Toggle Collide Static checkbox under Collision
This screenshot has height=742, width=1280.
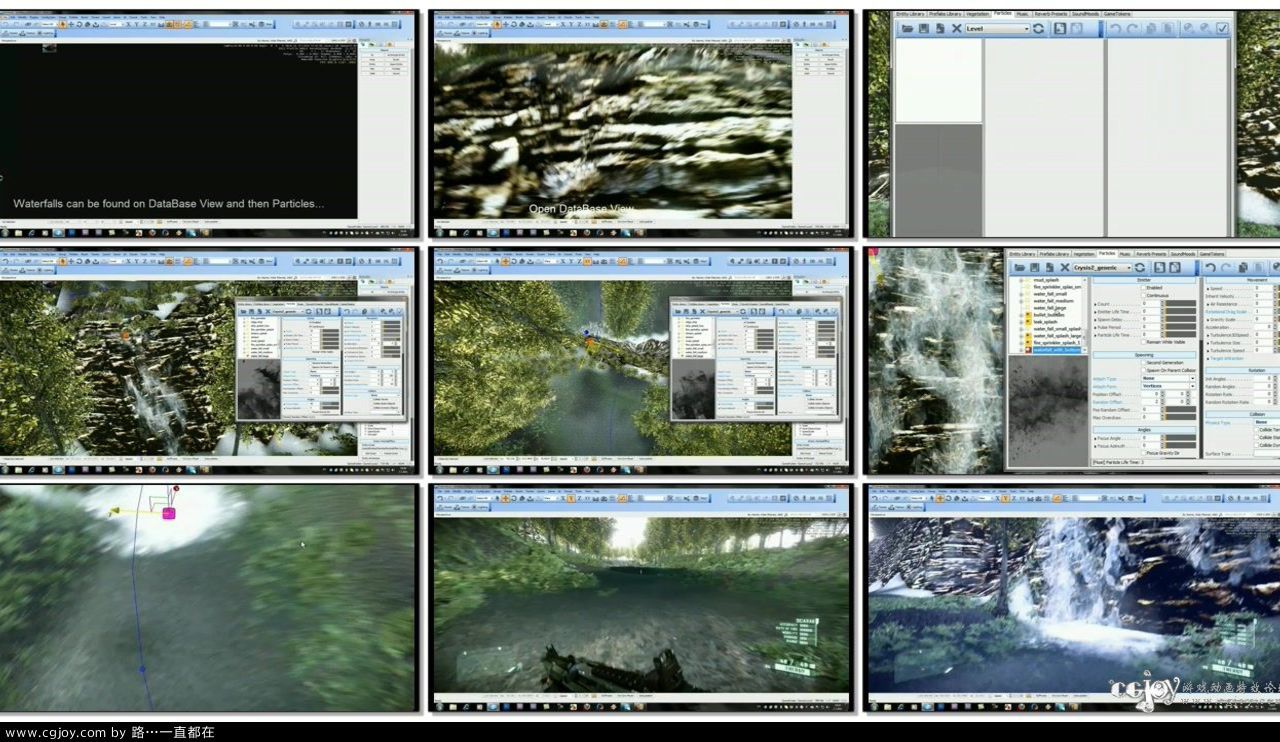(1257, 437)
